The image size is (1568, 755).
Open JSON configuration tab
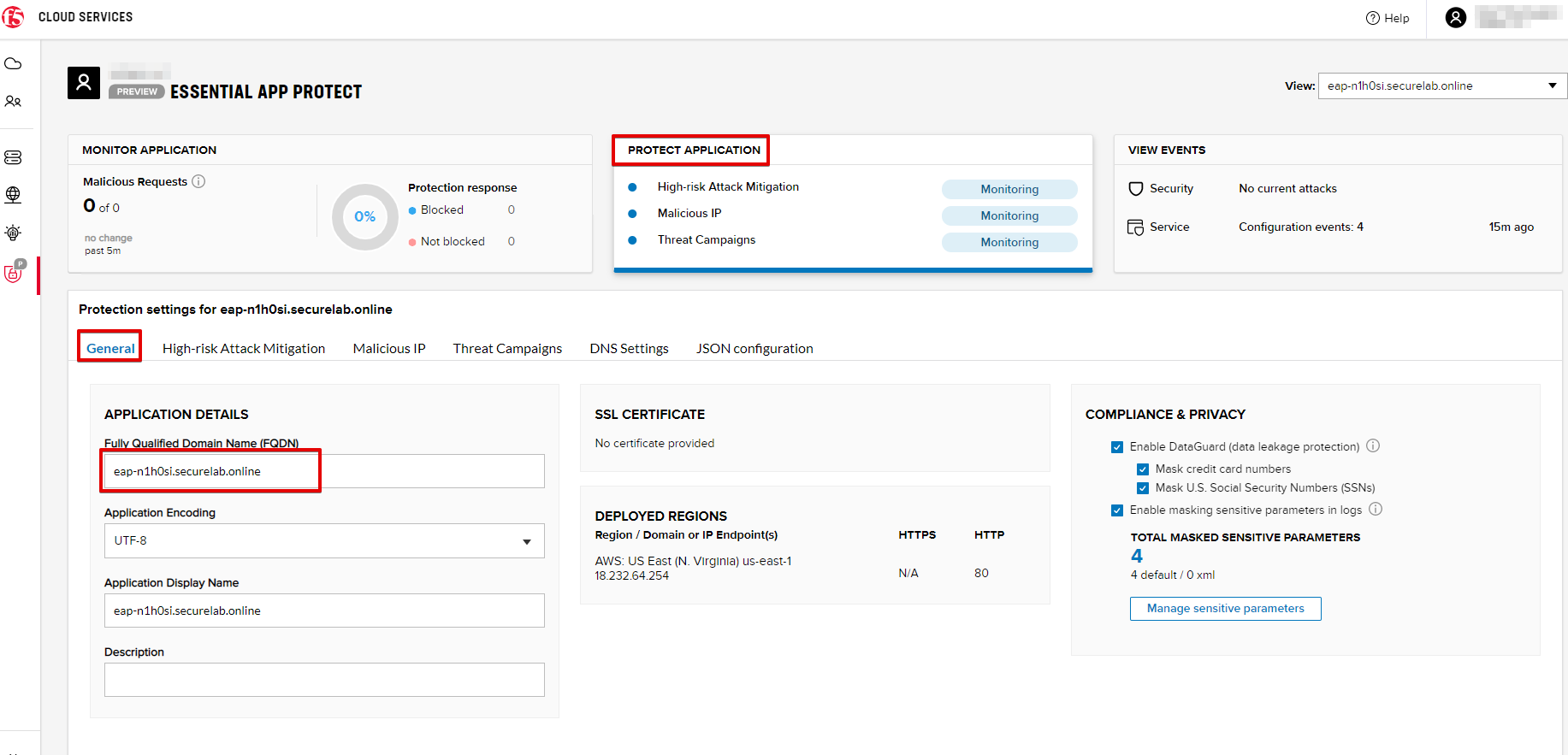pyautogui.click(x=754, y=348)
